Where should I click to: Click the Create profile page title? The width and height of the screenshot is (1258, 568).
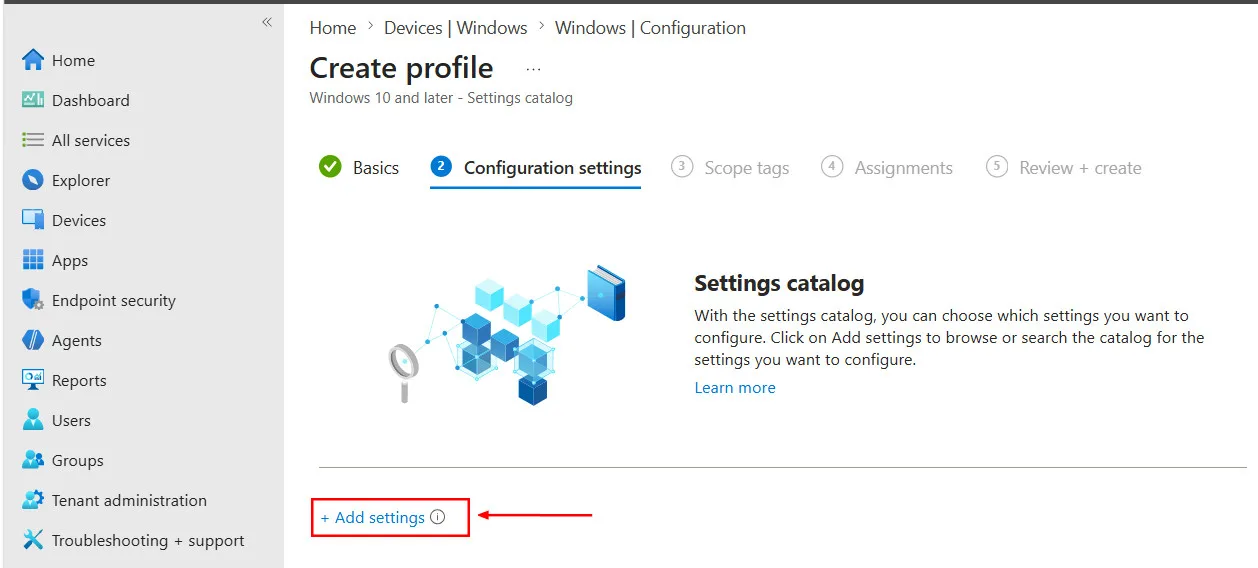click(401, 68)
